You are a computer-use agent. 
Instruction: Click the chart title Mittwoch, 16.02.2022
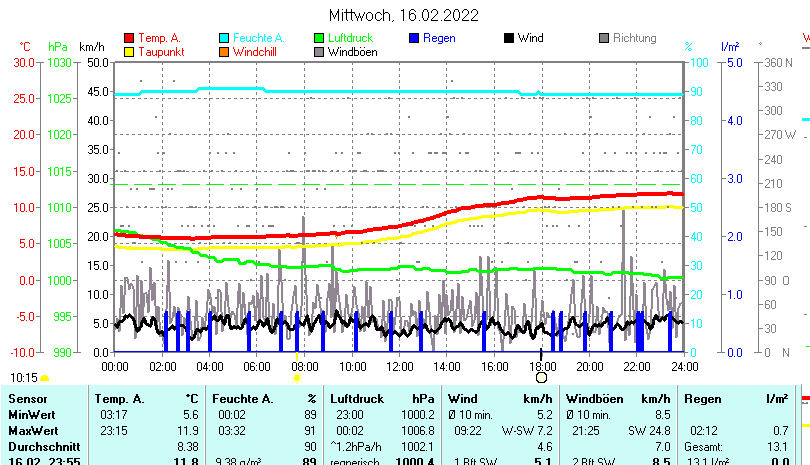[404, 15]
